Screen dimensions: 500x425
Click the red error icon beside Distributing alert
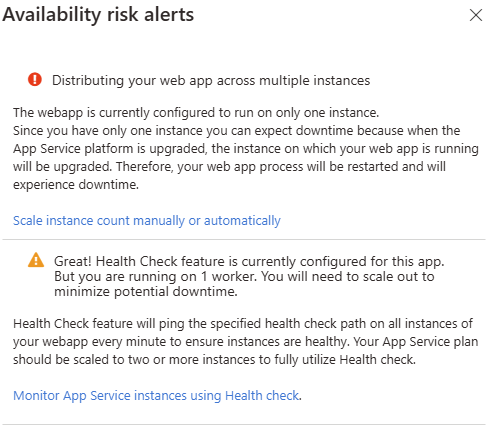tap(35, 80)
